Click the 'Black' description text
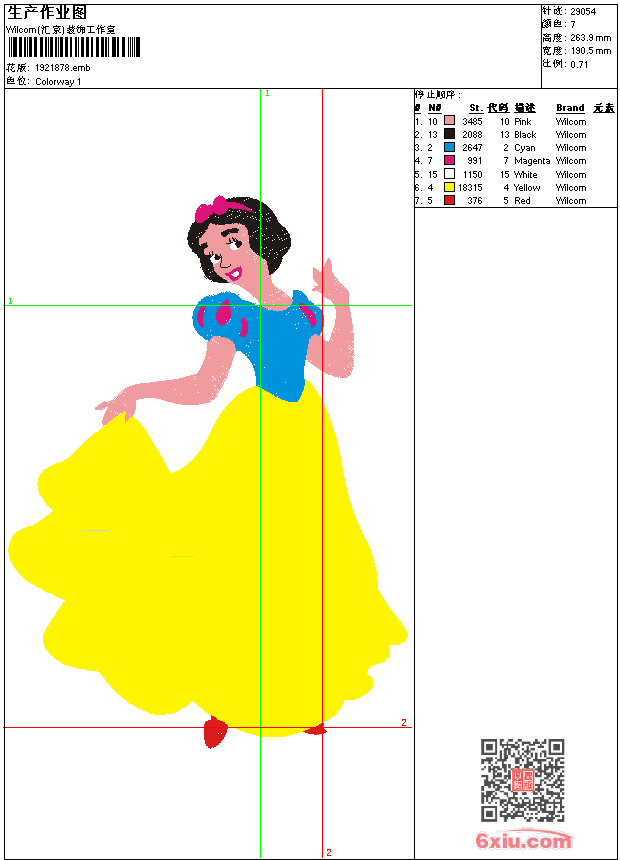Viewport: 620px width, 860px height. click(525, 135)
